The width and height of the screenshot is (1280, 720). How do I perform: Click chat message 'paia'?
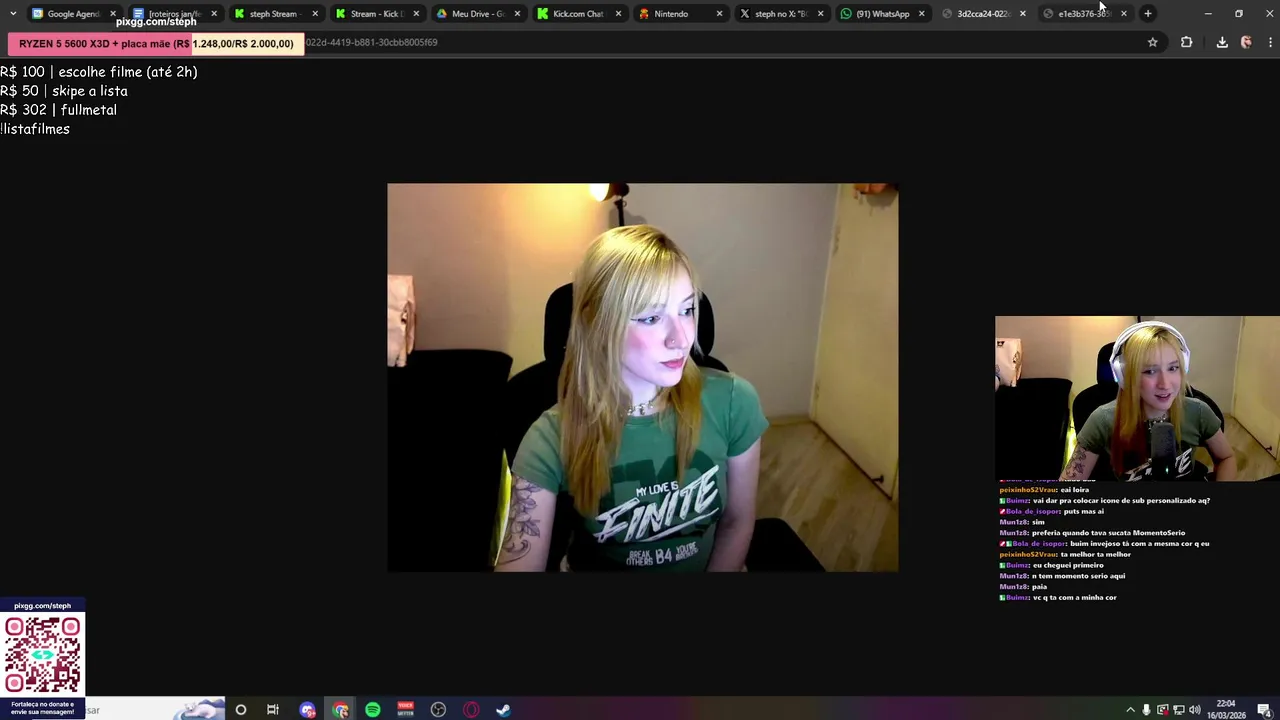(1039, 587)
